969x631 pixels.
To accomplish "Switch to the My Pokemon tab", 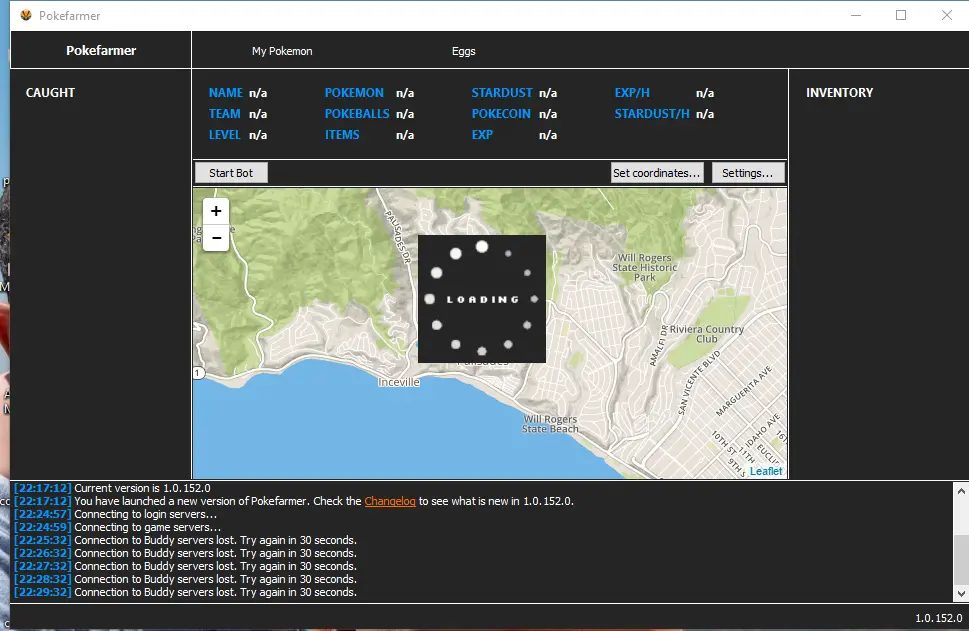I will pos(282,51).
